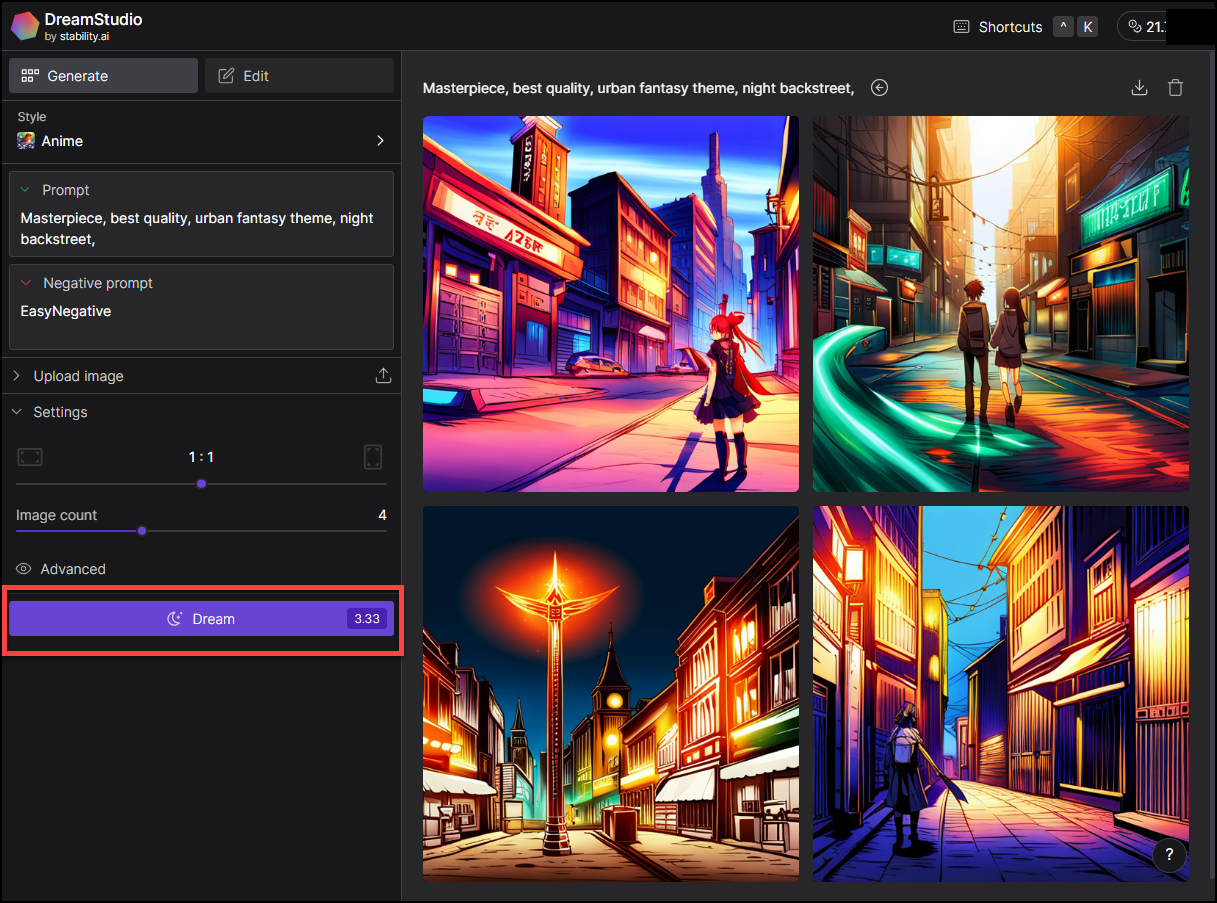Download the generated image set
The width and height of the screenshot is (1217, 903).
click(1139, 88)
